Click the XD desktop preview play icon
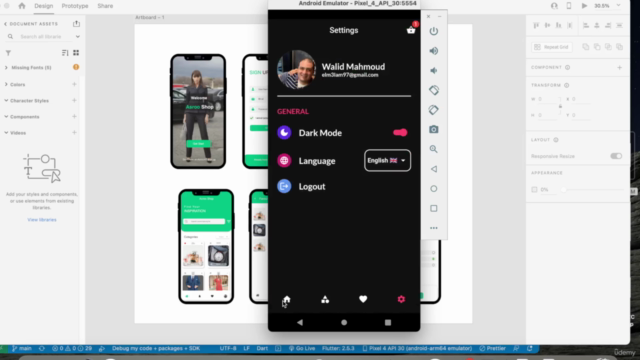640x360 pixels. [584, 6]
